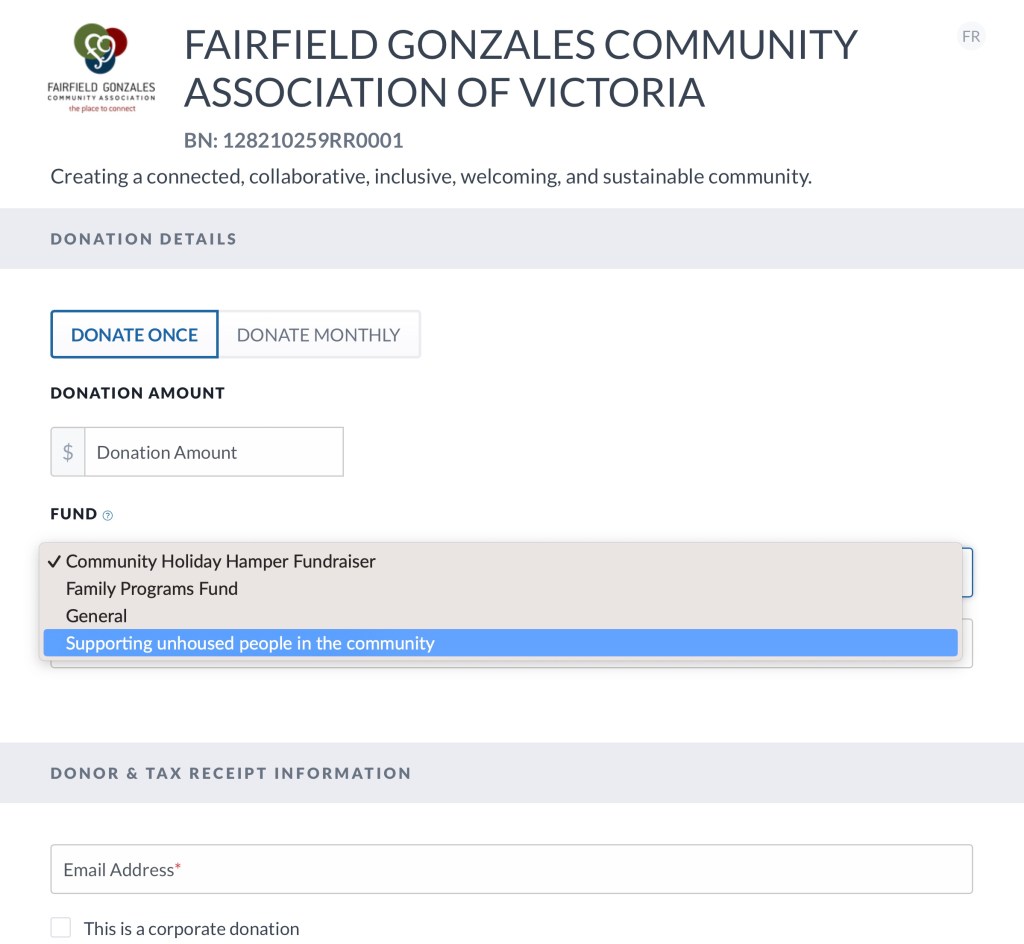Click the "This is a corporate donation" label
Image resolution: width=1024 pixels, height=944 pixels.
pyautogui.click(x=191, y=929)
